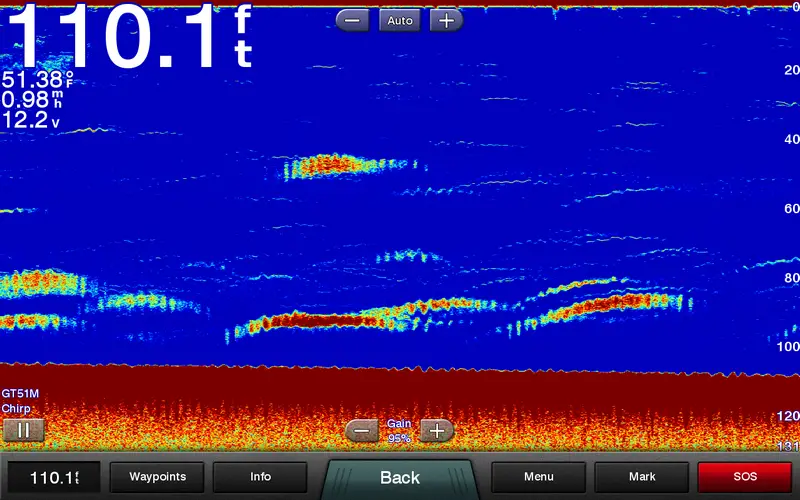
Task: Select the 12.2 v voltage readout
Action: [30, 120]
